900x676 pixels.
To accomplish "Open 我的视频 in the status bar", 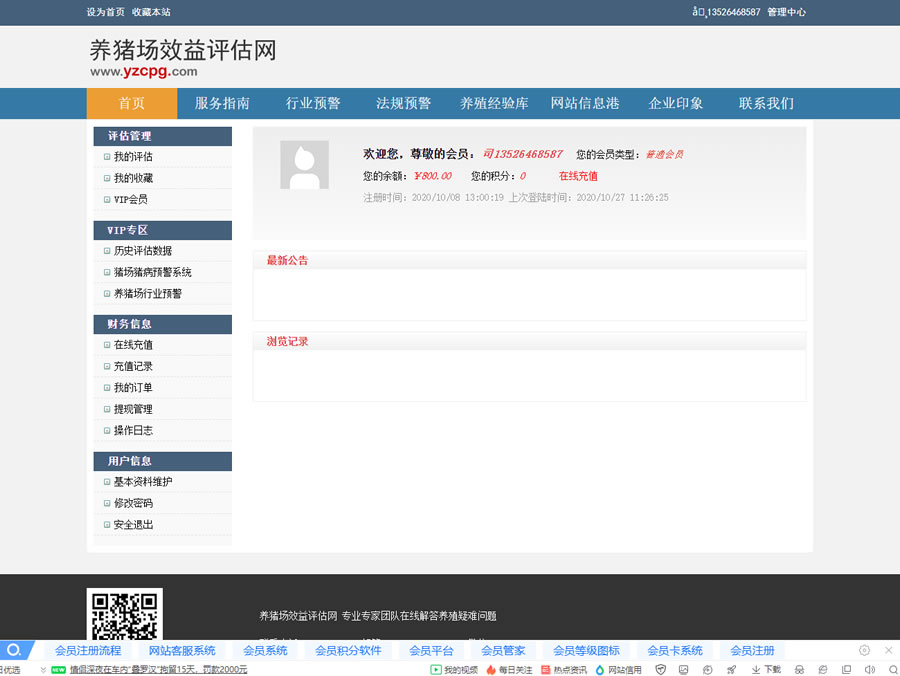I will pyautogui.click(x=454, y=670).
